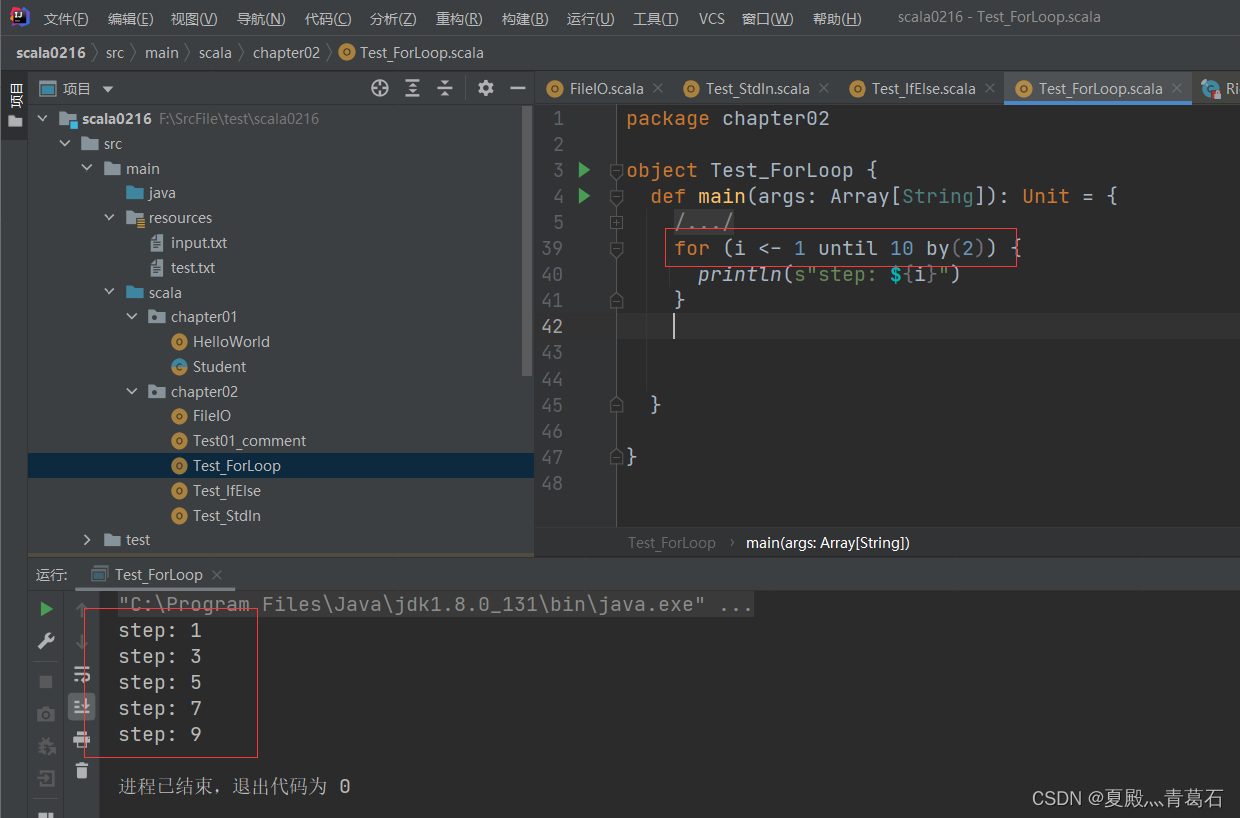
Task: Open the 文件(F) menu
Action: [66, 19]
